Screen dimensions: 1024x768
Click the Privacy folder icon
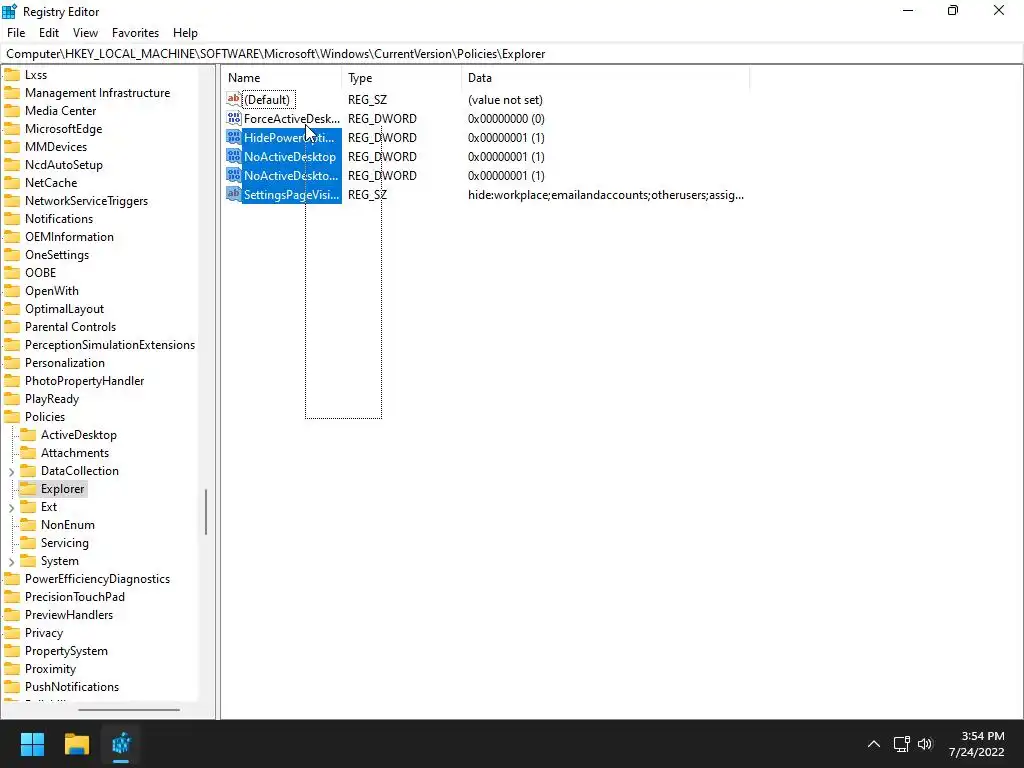[x=12, y=633]
